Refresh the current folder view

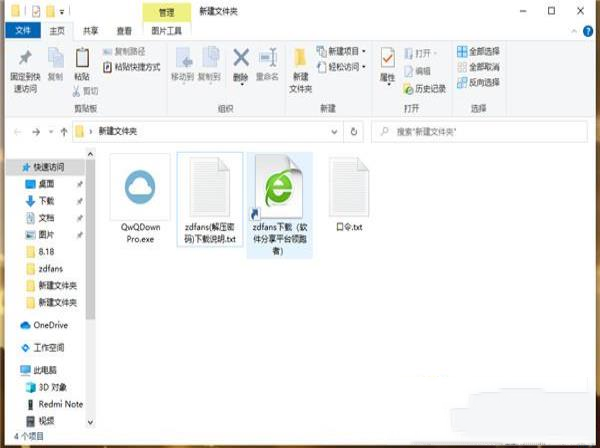[x=354, y=131]
